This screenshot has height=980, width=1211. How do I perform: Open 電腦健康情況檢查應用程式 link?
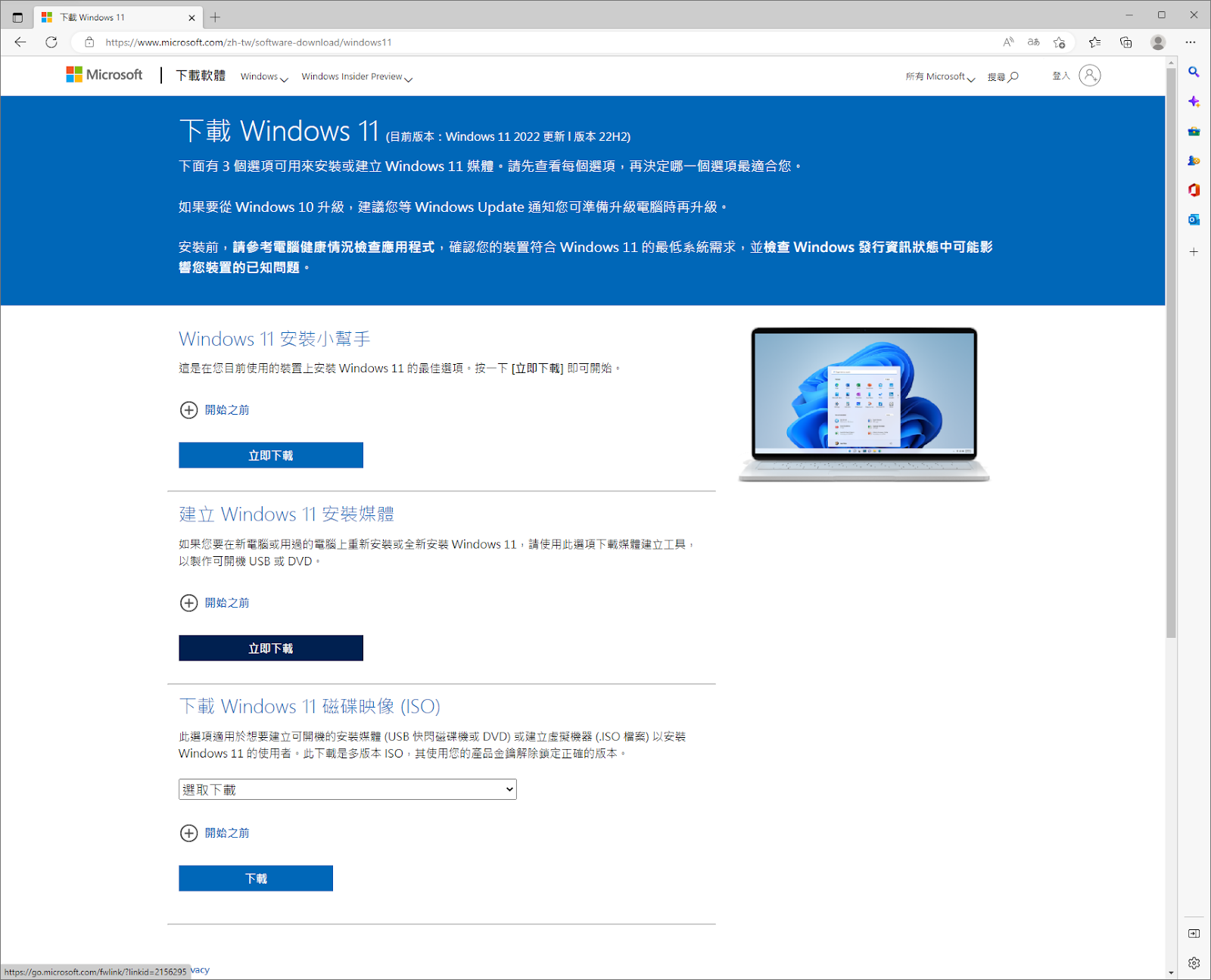tap(334, 247)
